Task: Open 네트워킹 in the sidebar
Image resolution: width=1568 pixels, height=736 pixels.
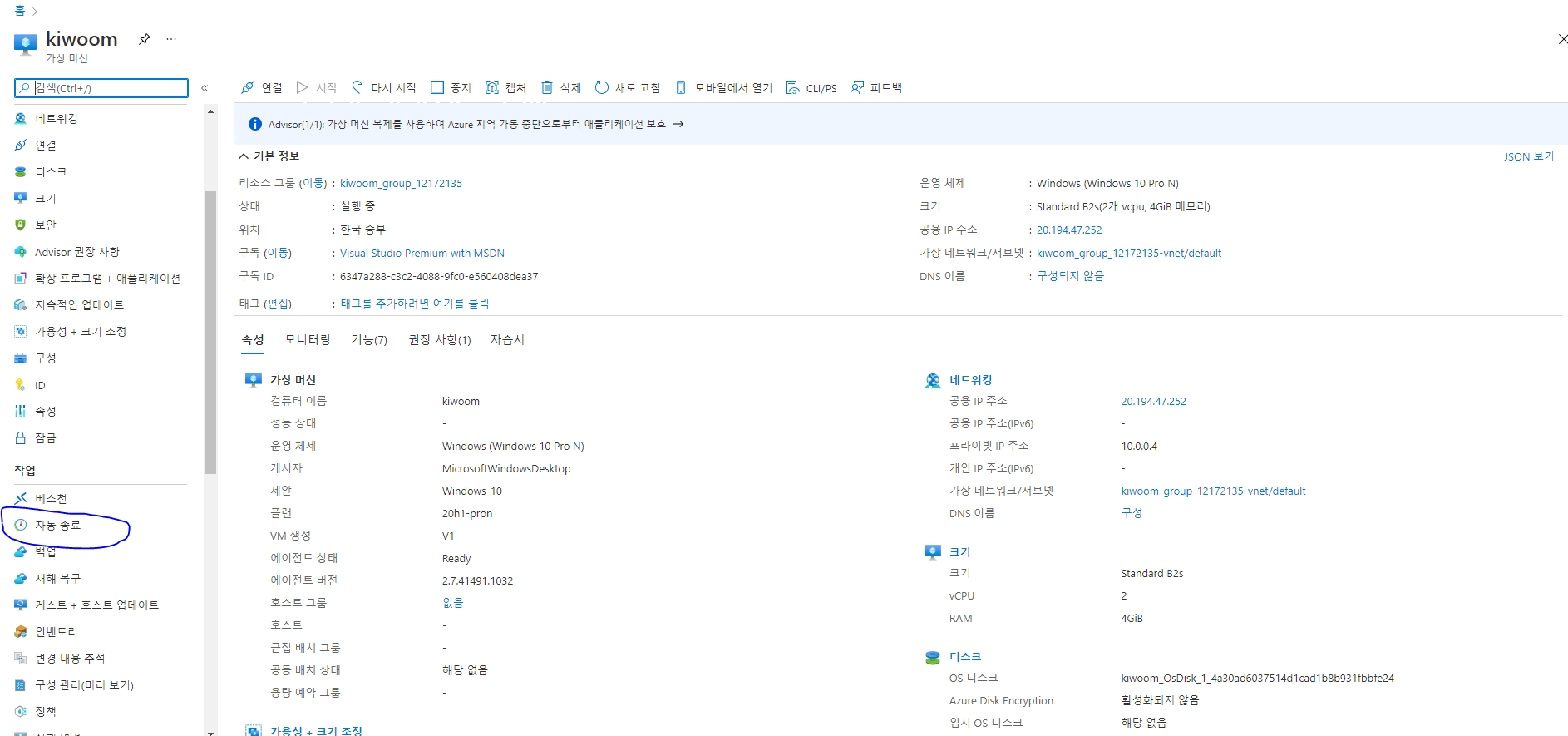Action: click(56, 118)
